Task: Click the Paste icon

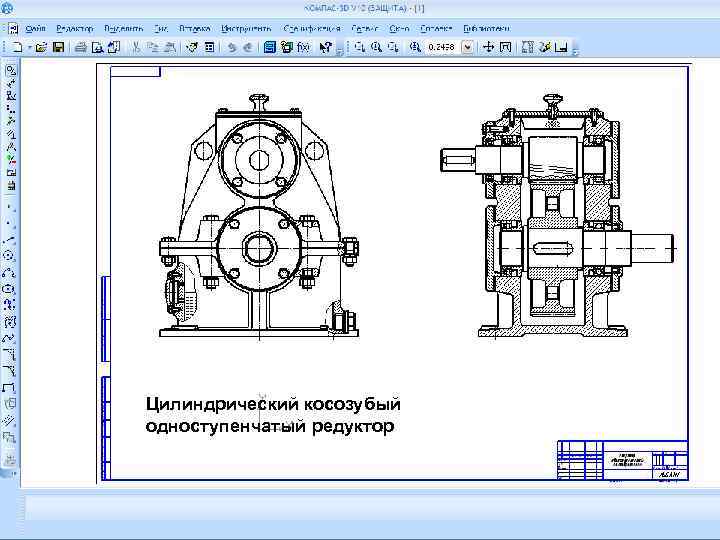Action: click(x=170, y=47)
